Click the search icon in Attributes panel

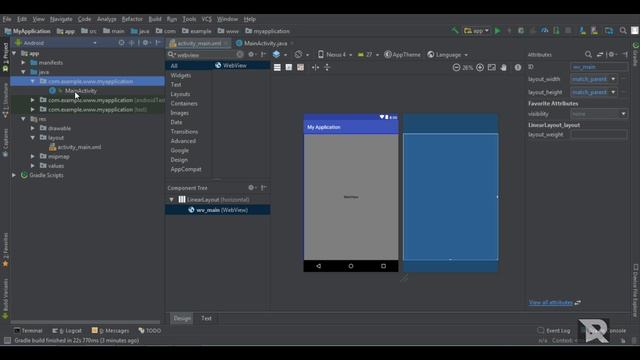[588, 54]
